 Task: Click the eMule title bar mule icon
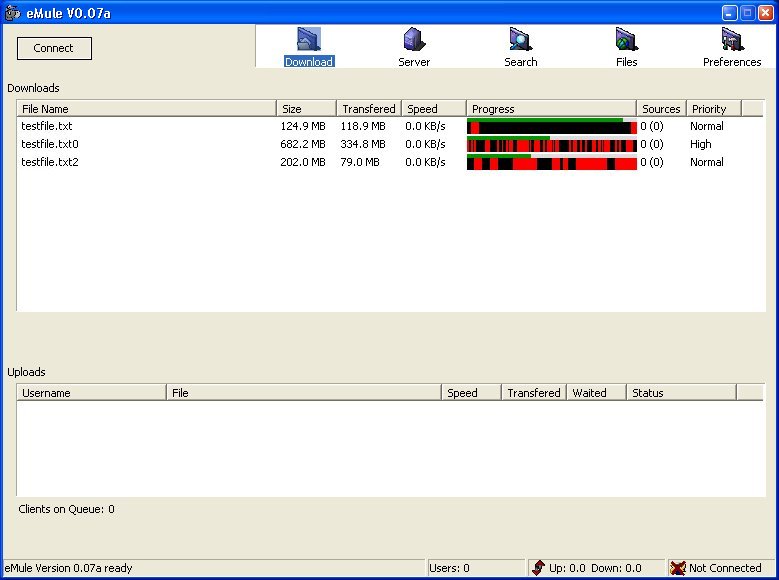(12, 12)
